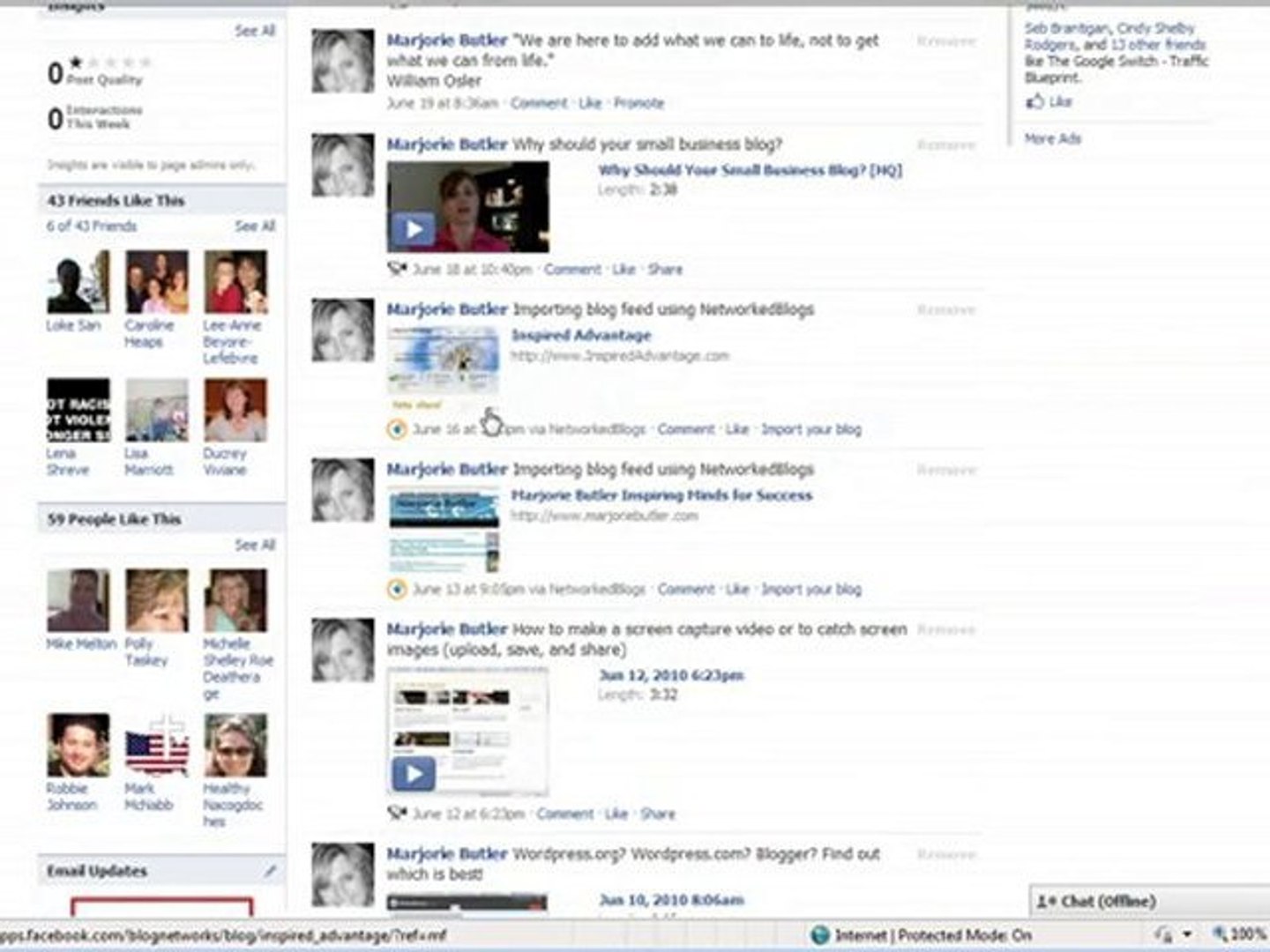Click the zoom magnifier icon in status bar
The width and height of the screenshot is (1270, 952).
pyautogui.click(x=1220, y=934)
